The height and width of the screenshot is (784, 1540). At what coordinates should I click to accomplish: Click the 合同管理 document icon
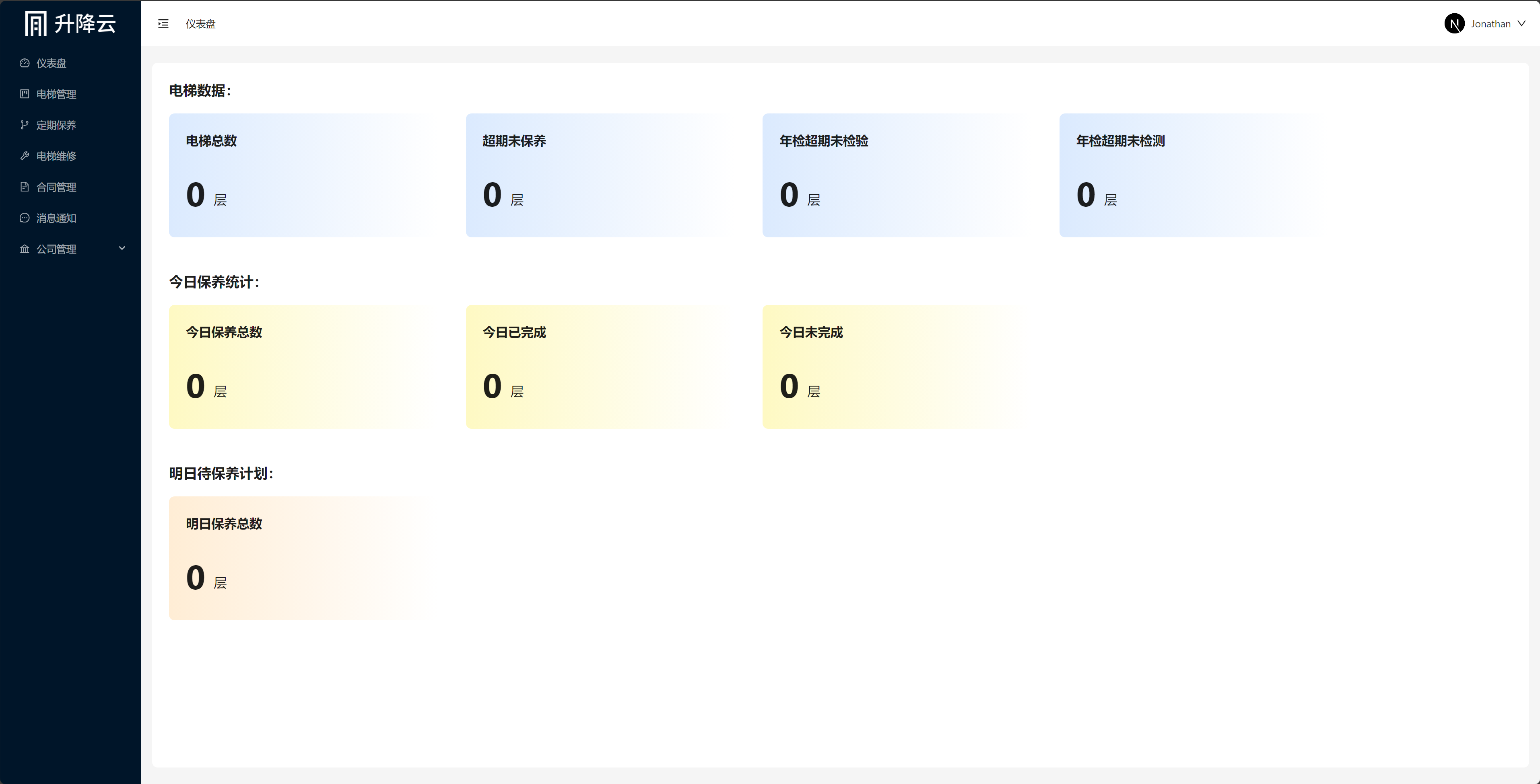click(x=25, y=187)
